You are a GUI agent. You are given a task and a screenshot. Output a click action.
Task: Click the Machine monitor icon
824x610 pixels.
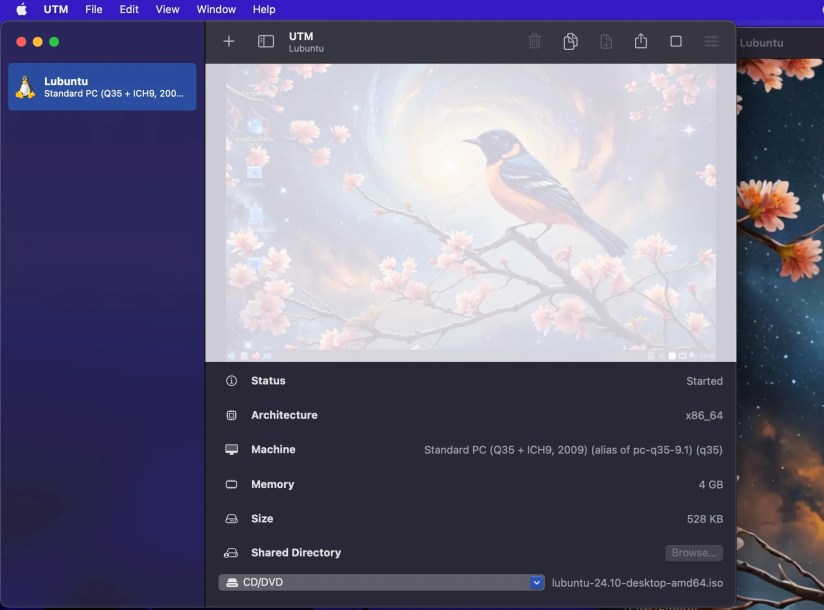[231, 450]
